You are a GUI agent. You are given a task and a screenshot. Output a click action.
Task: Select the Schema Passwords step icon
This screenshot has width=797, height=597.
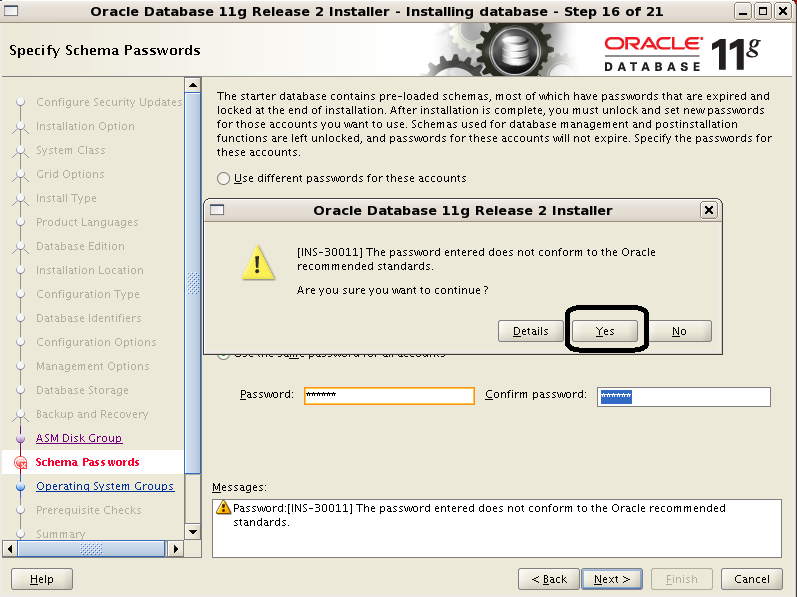coord(20,463)
